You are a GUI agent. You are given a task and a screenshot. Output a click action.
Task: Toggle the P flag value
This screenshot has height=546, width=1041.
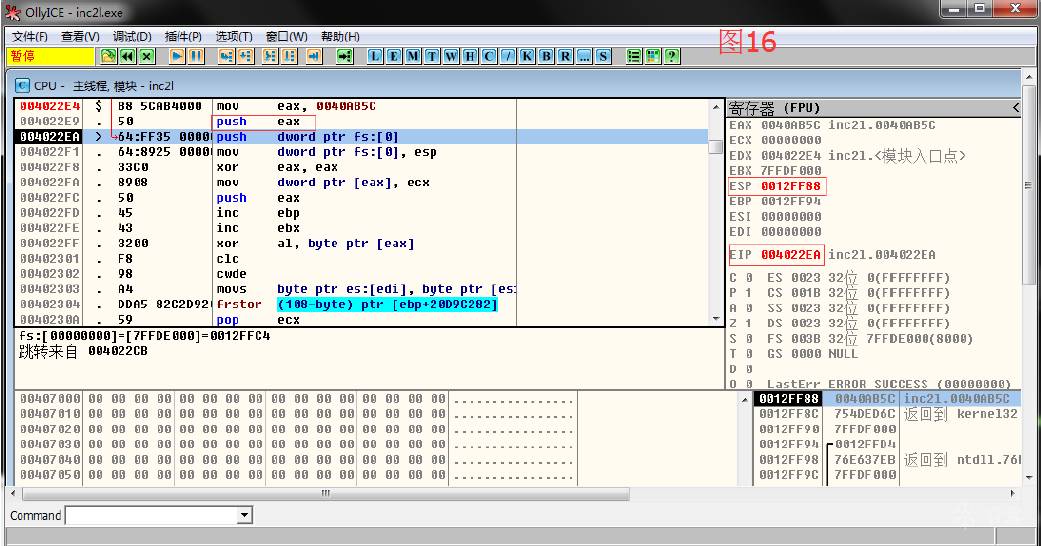748,293
